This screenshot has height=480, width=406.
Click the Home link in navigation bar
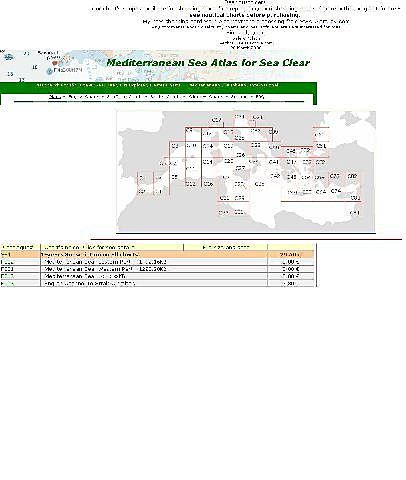tap(53, 97)
